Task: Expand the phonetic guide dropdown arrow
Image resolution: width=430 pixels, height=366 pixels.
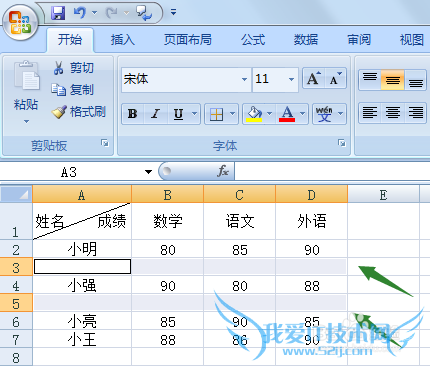Action: tap(341, 114)
